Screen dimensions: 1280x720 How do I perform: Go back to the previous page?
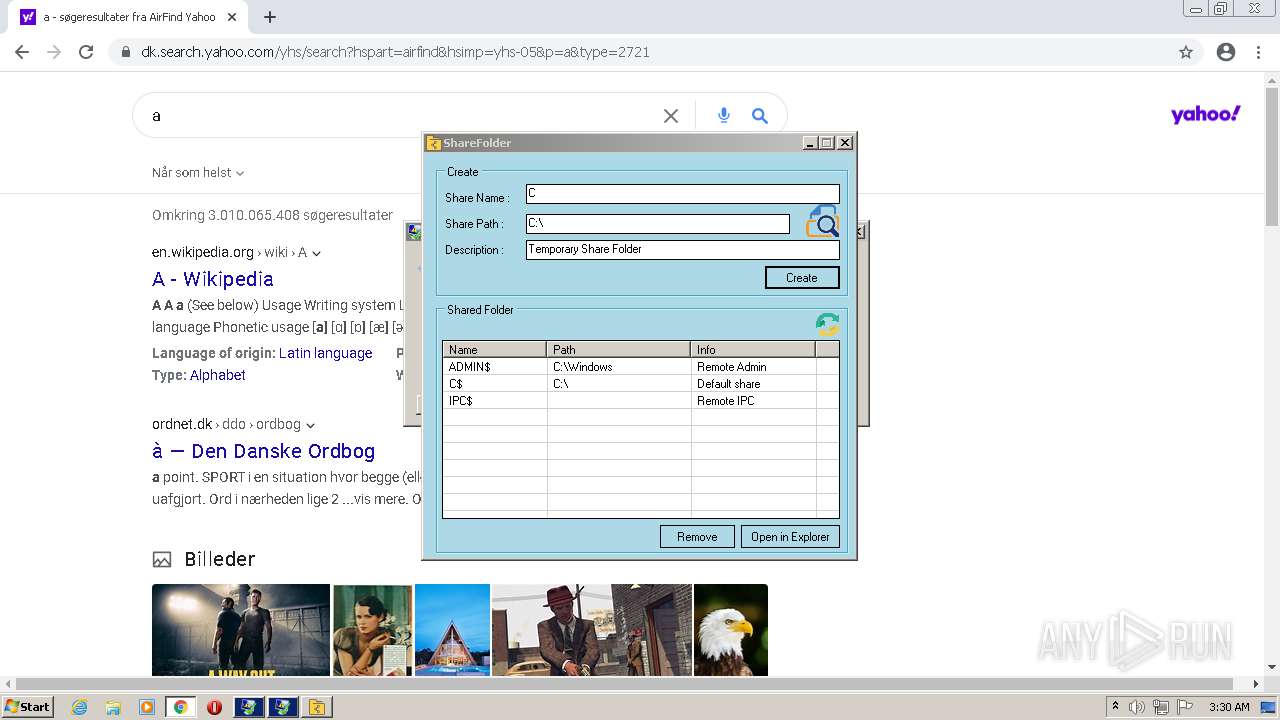22,52
